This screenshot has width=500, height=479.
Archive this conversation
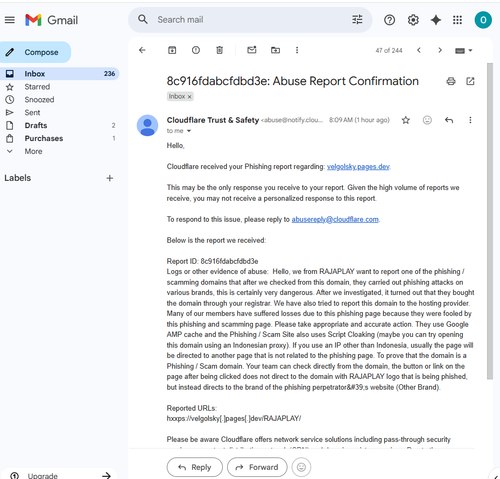[x=172, y=50]
